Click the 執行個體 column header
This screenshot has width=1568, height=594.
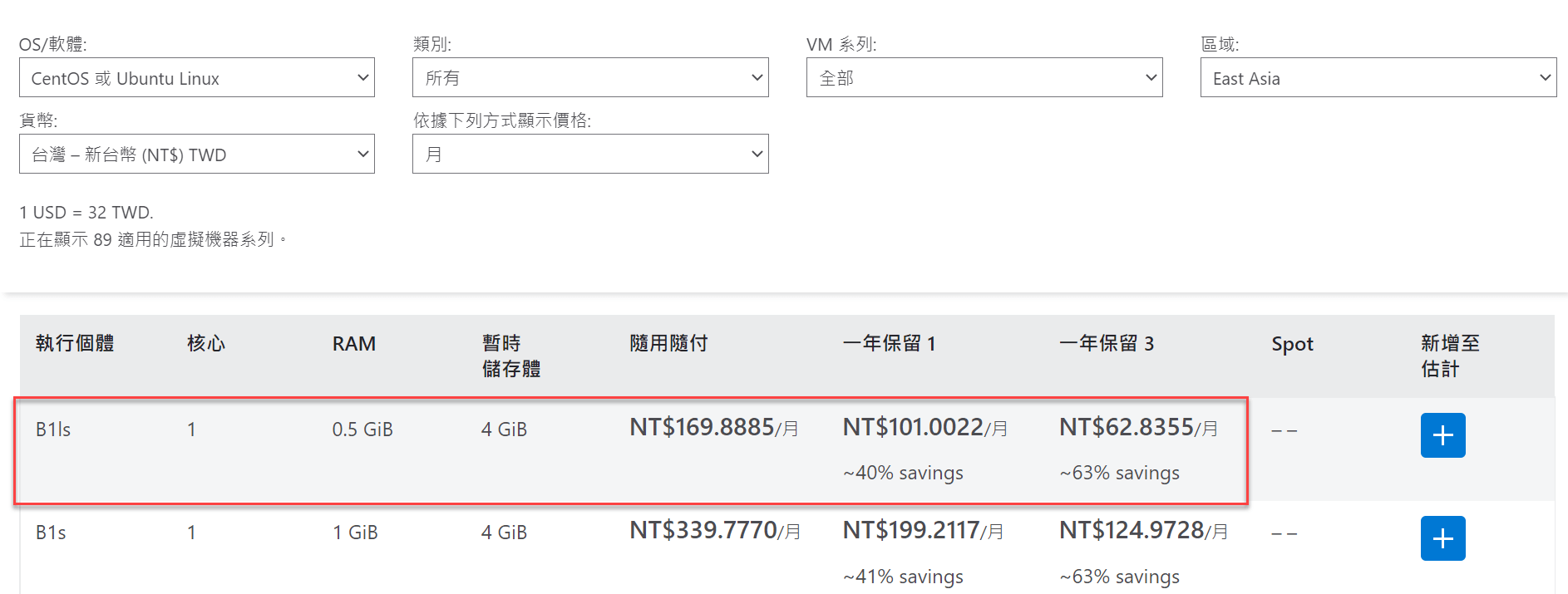[x=75, y=343]
